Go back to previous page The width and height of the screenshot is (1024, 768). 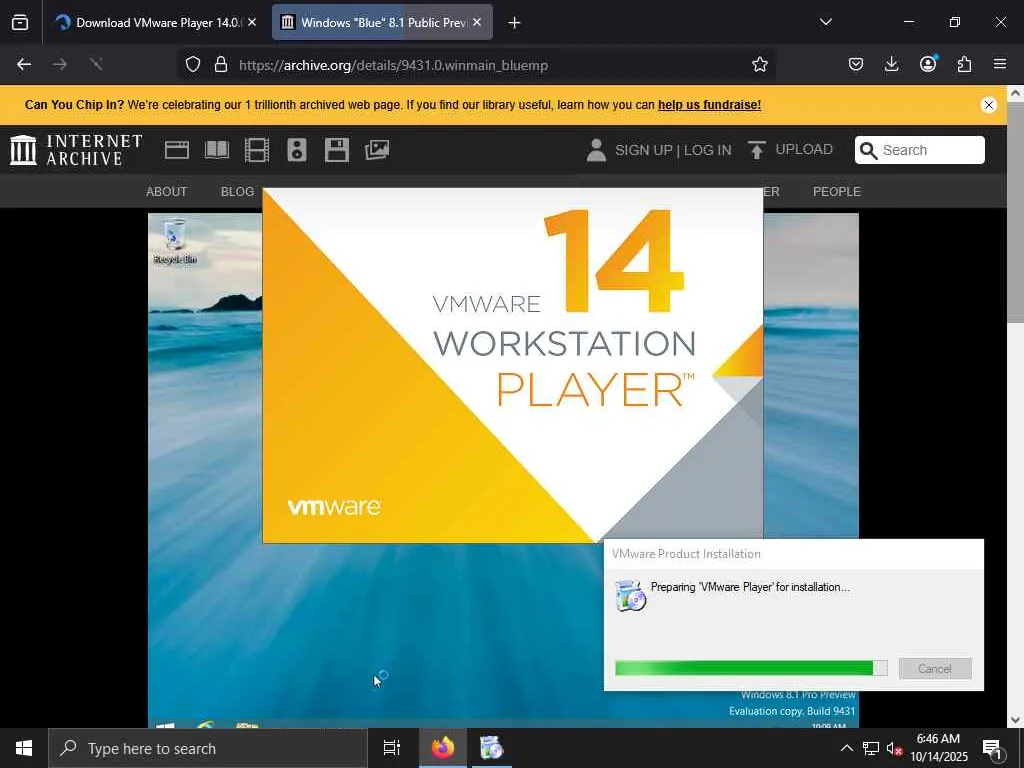[24, 64]
